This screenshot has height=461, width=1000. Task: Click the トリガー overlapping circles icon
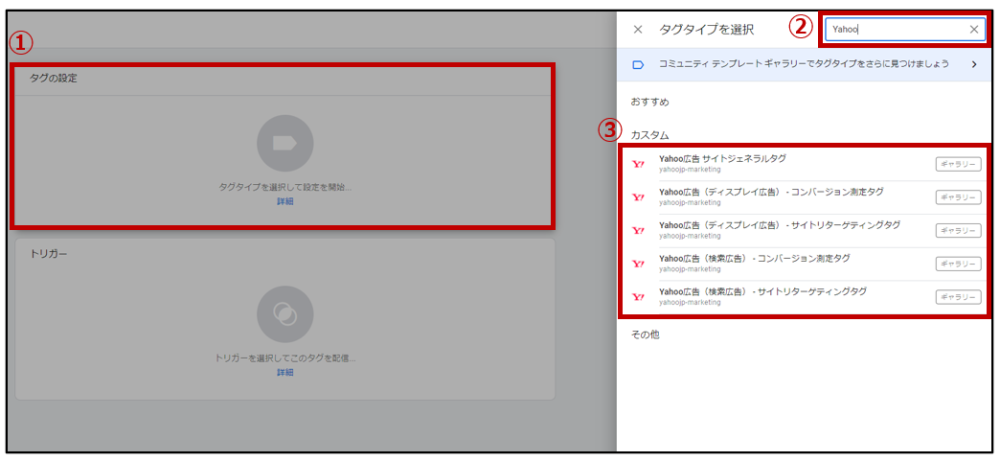(x=285, y=314)
